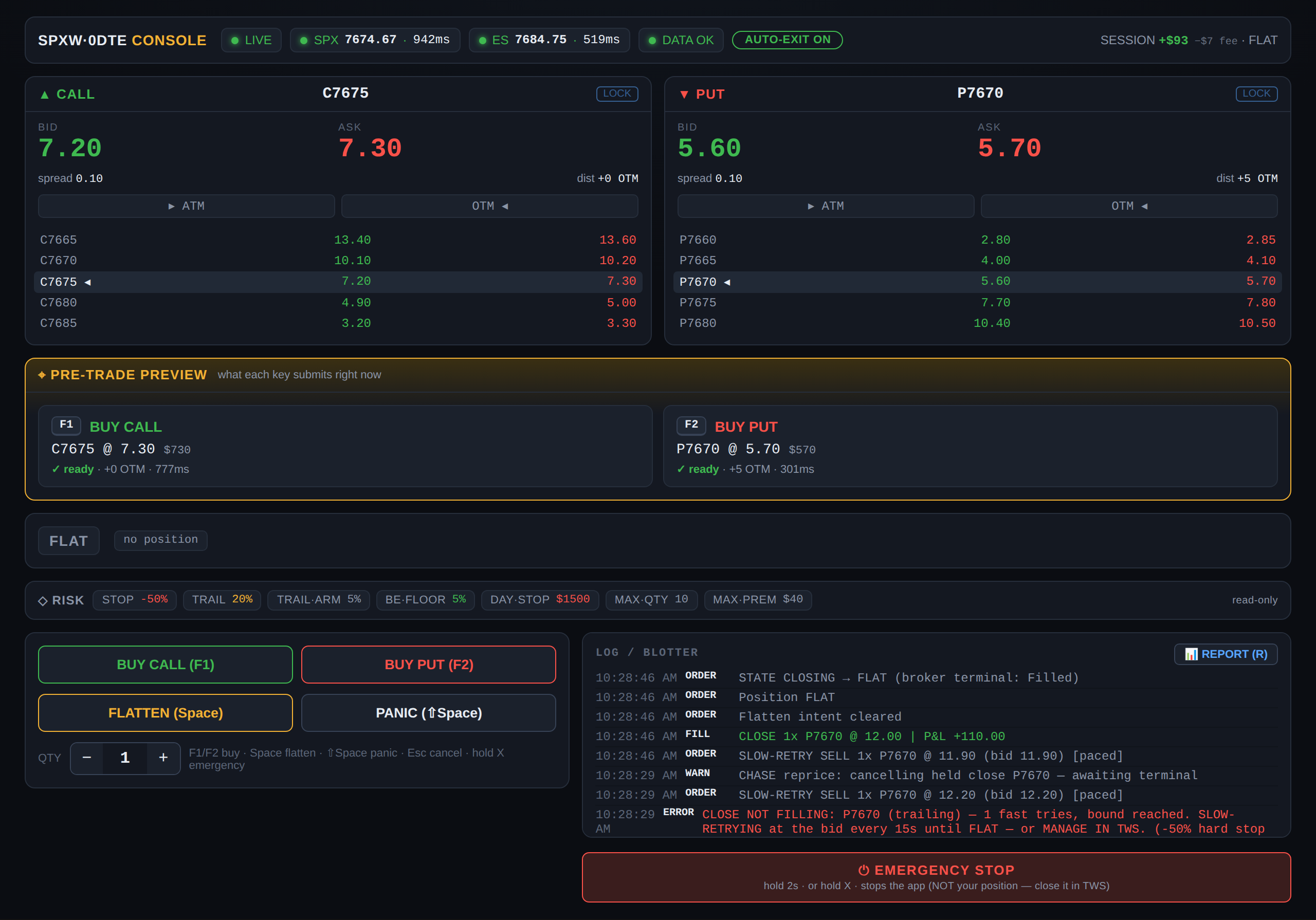Viewport: 1316px width, 920px height.
Task: Select the P7680 put row
Action: [977, 323]
